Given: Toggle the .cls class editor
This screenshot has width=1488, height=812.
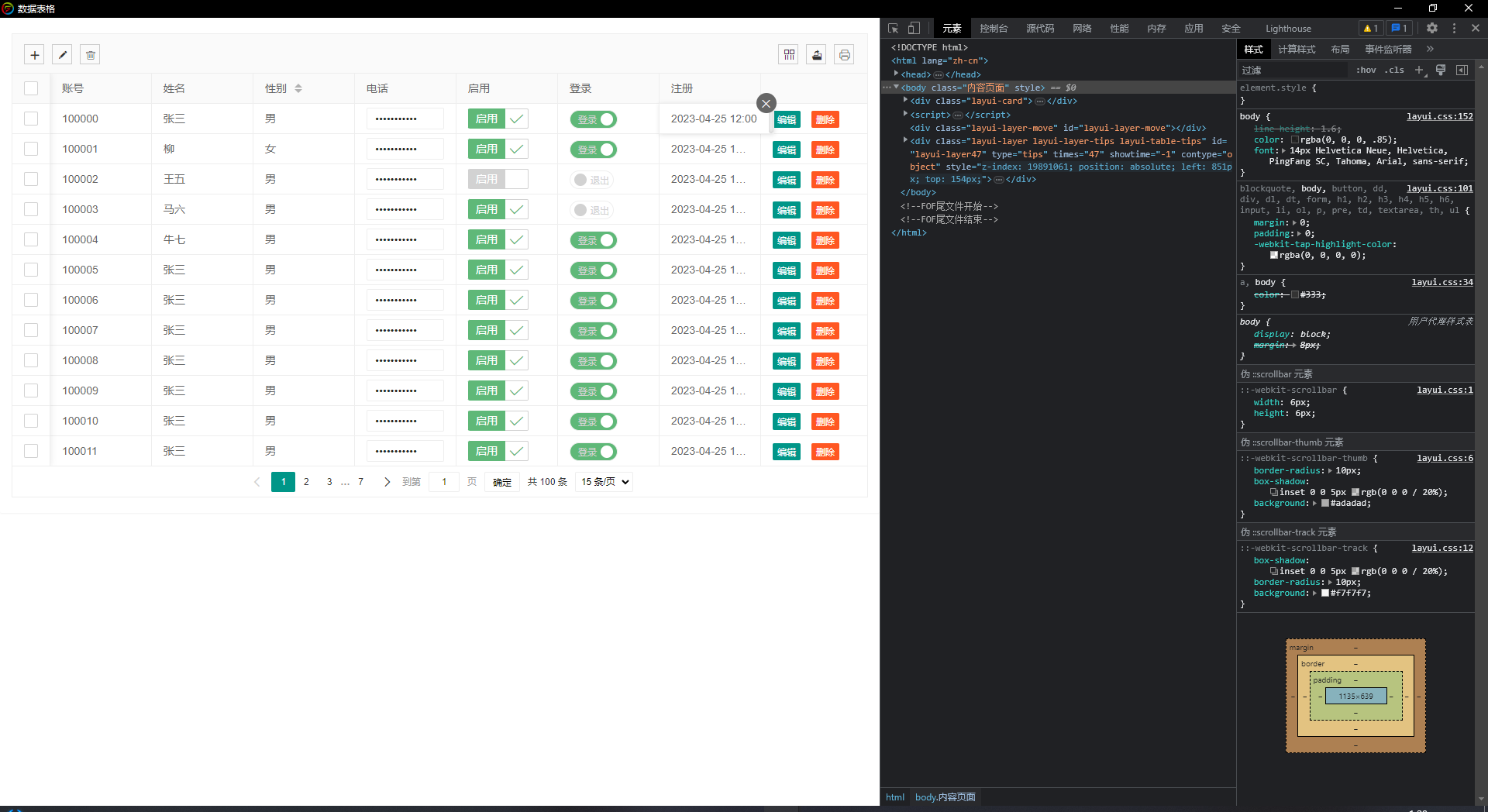Looking at the screenshot, I should [x=1395, y=70].
